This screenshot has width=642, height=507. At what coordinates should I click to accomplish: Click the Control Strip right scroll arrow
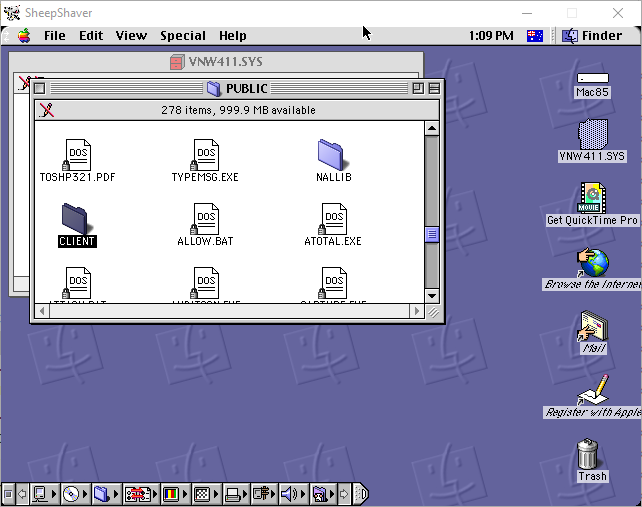click(344, 494)
